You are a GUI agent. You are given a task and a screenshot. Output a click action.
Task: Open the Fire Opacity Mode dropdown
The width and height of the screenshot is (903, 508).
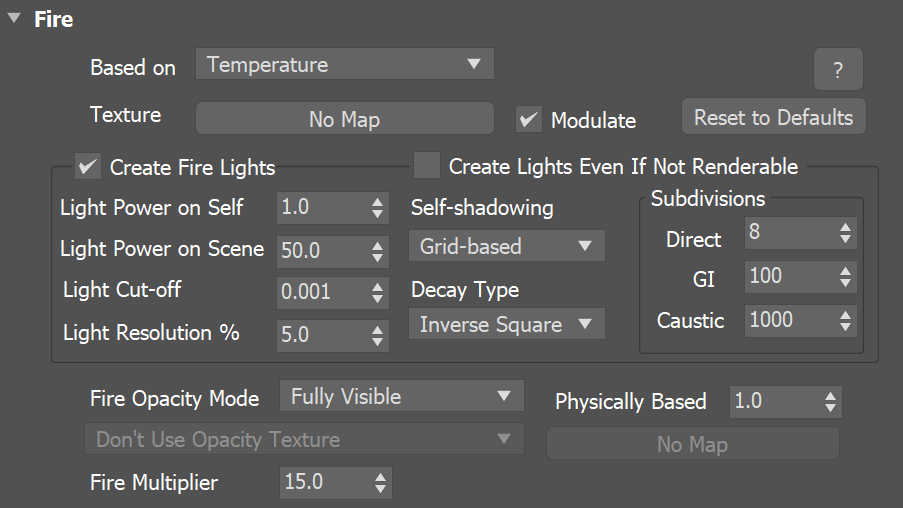pos(401,396)
